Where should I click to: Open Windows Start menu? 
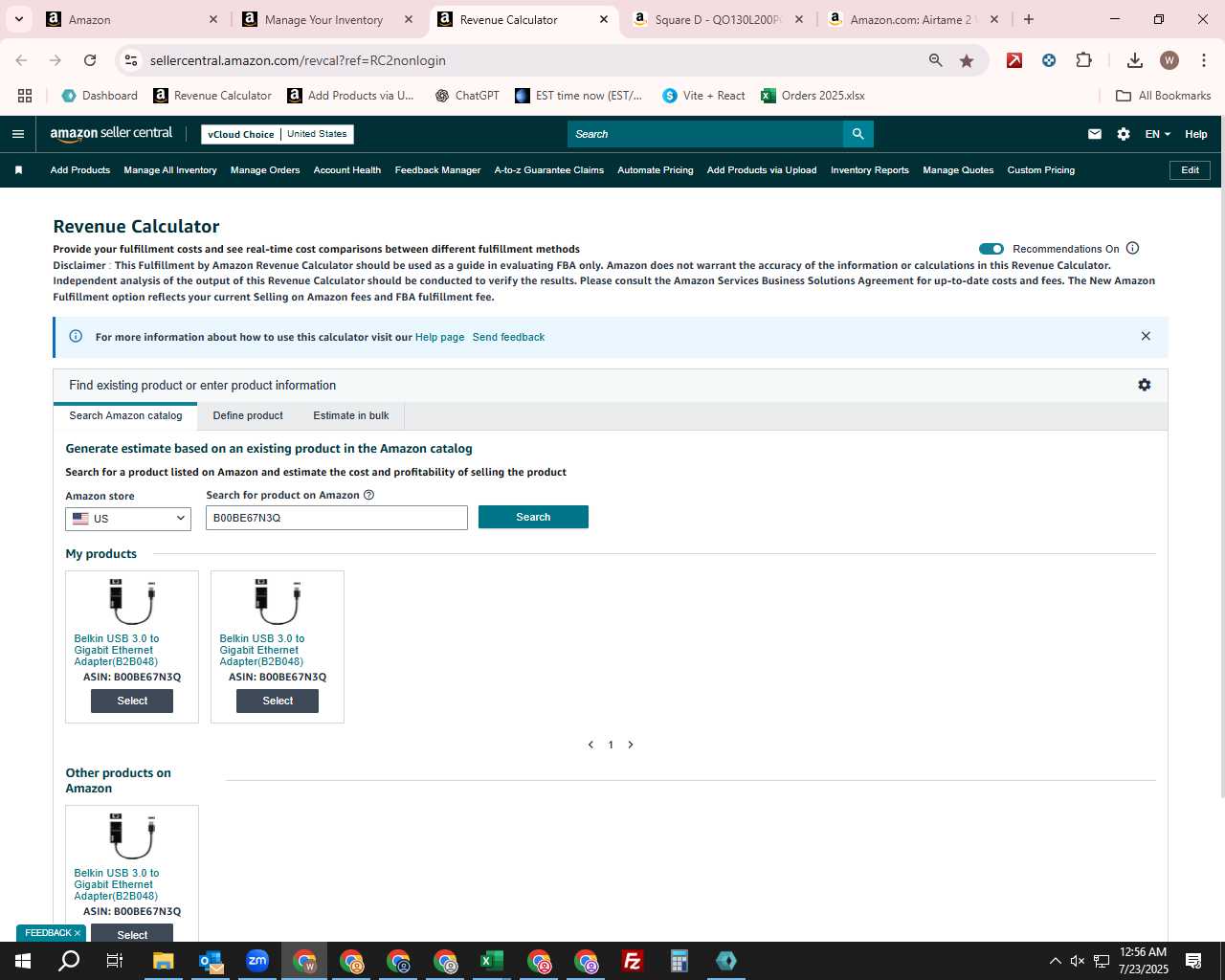pyautogui.click(x=23, y=961)
